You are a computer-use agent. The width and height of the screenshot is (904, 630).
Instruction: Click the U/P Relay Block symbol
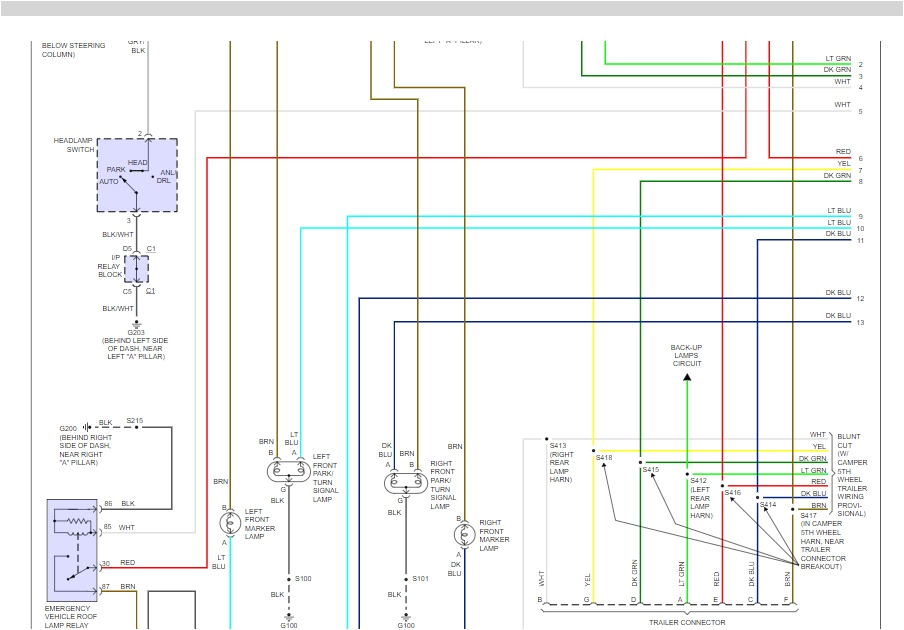pos(136,268)
